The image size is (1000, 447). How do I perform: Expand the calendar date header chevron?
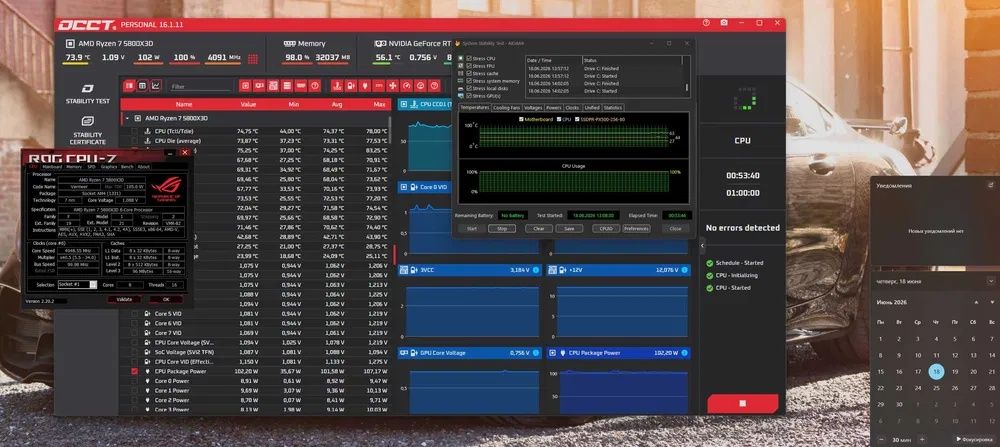990,281
